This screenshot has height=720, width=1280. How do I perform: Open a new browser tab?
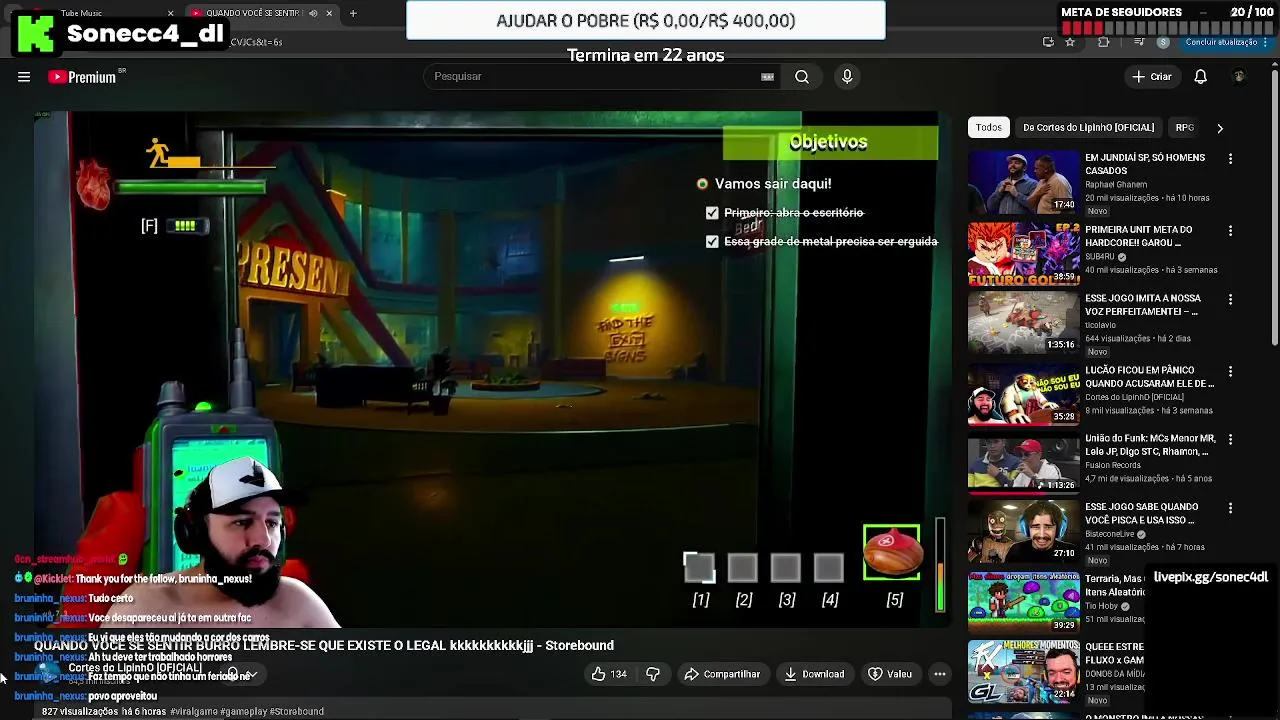coord(353,13)
